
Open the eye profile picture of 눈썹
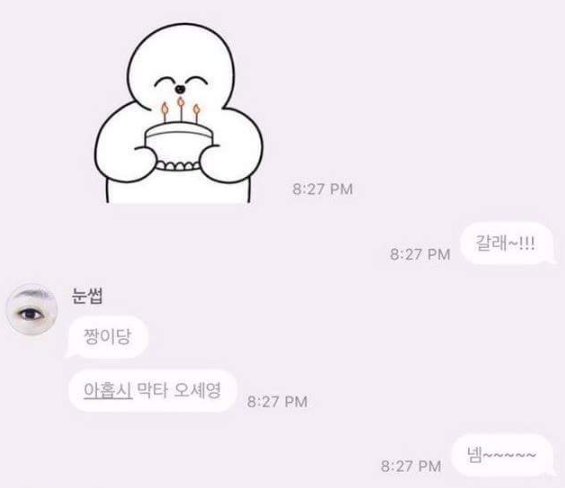point(32,310)
